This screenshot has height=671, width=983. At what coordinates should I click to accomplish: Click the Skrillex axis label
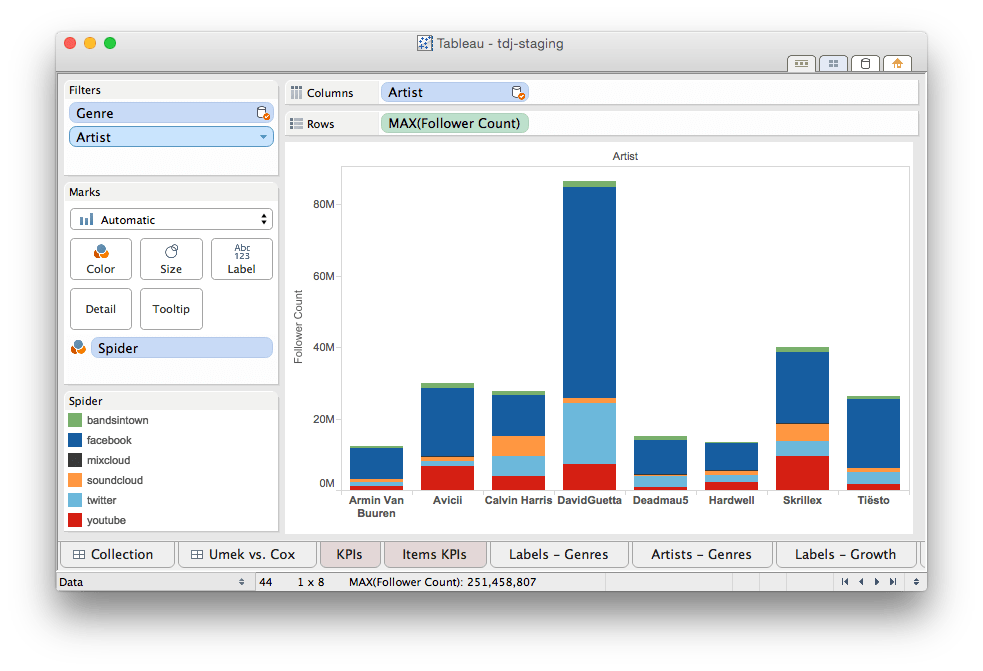(802, 500)
